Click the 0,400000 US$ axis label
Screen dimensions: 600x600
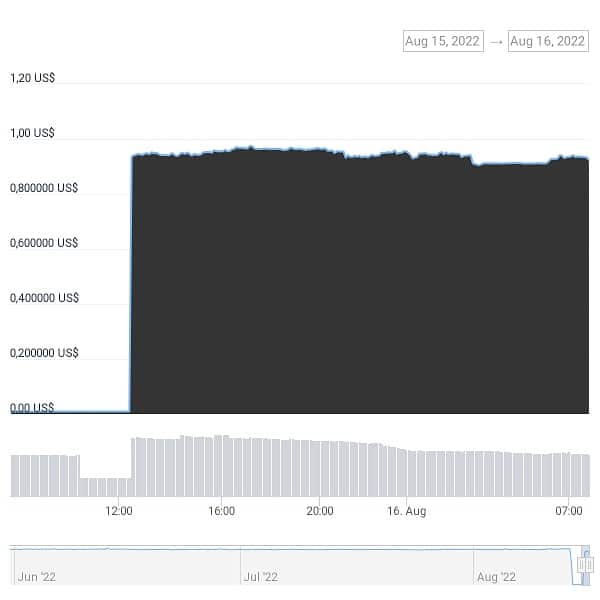[x=44, y=298]
